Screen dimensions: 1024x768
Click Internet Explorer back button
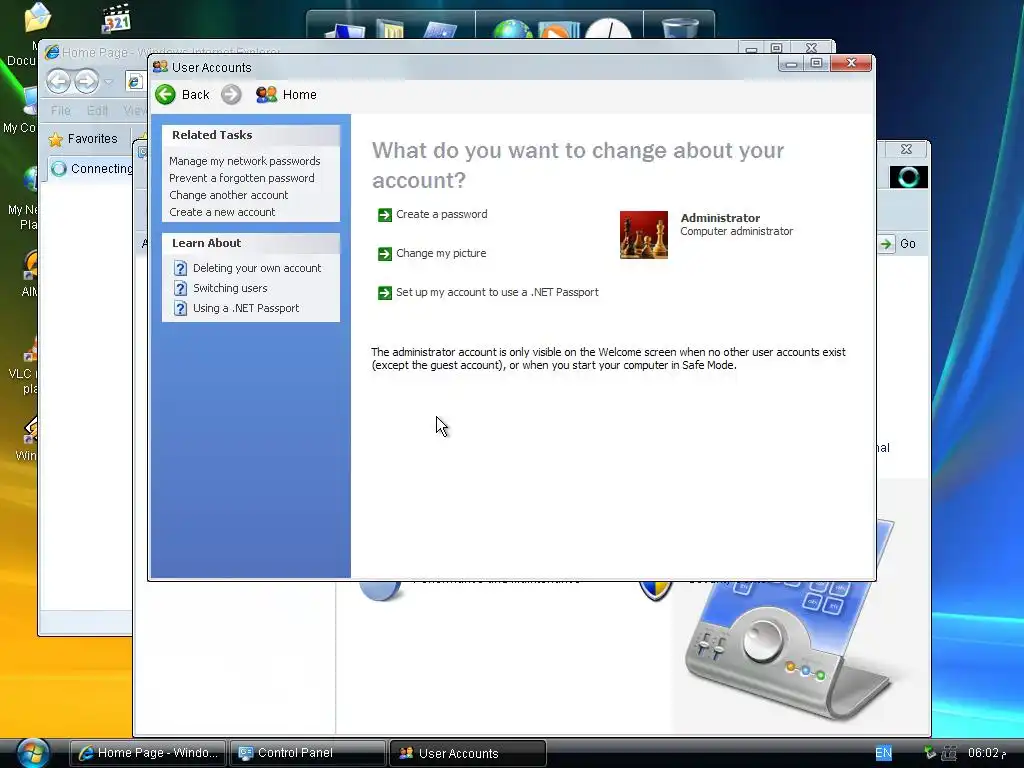tap(58, 81)
